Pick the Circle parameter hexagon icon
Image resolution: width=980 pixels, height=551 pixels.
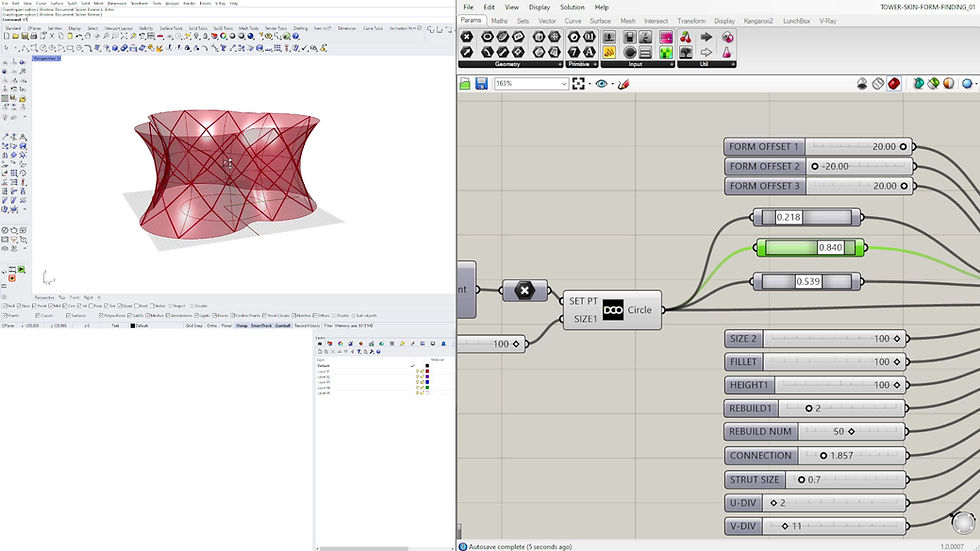(488, 37)
